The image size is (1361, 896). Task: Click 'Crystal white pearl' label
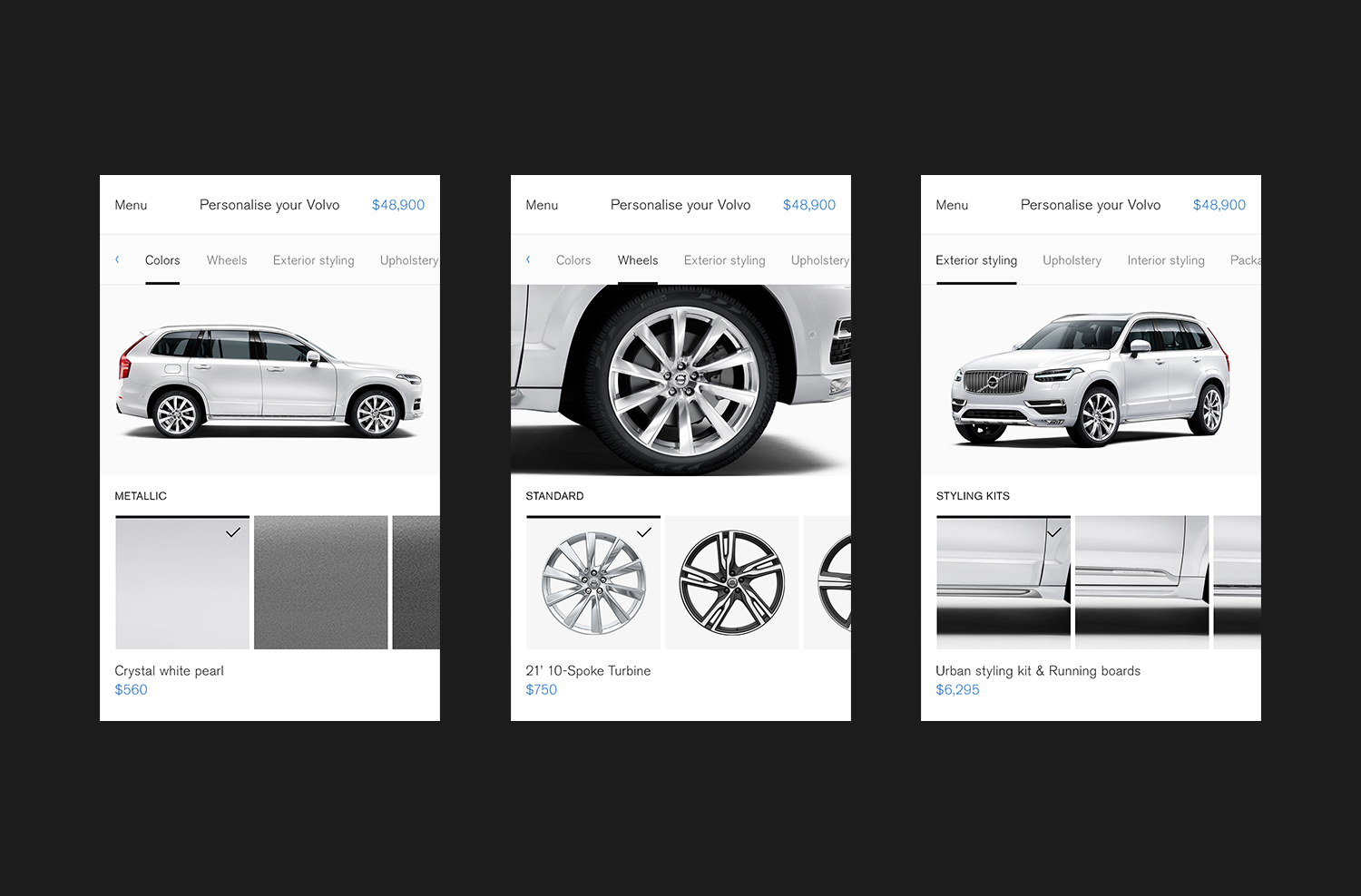click(169, 671)
